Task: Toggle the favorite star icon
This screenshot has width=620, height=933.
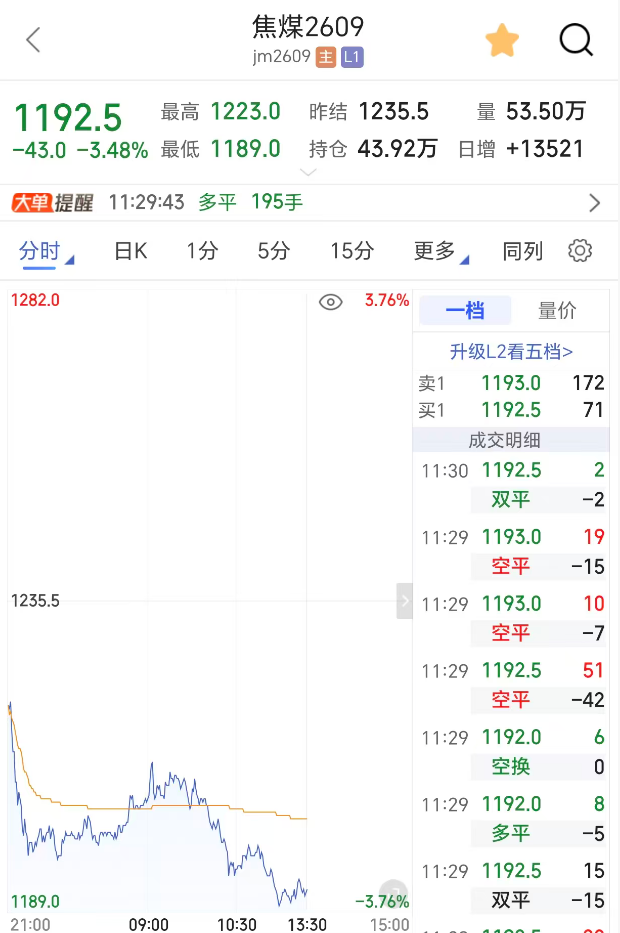Action: (x=502, y=40)
